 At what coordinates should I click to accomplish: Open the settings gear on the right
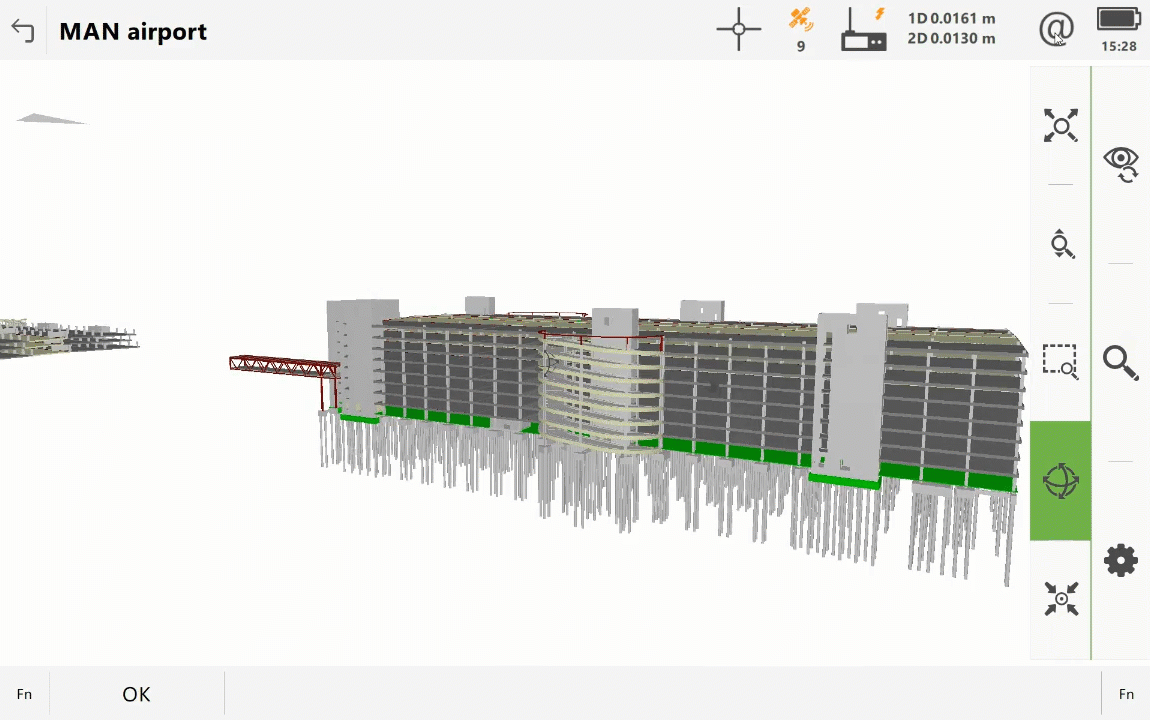[1121, 560]
